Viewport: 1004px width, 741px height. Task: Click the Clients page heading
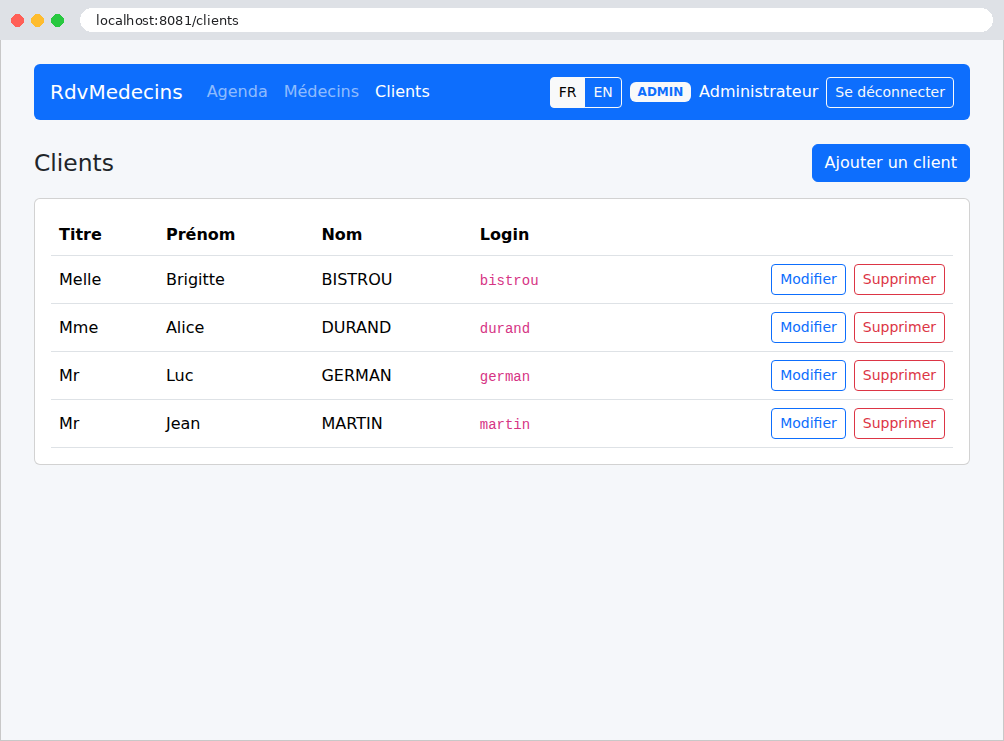(74, 163)
